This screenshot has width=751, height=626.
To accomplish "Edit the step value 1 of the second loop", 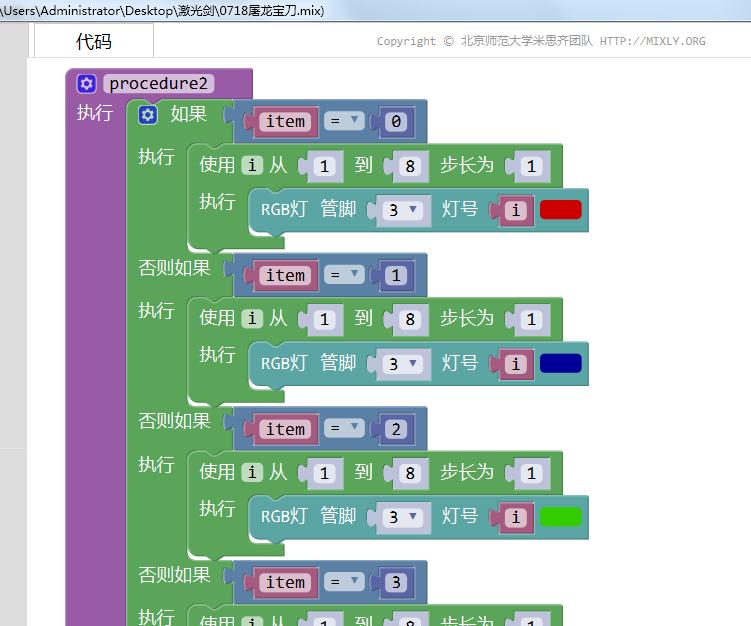I will [532, 319].
